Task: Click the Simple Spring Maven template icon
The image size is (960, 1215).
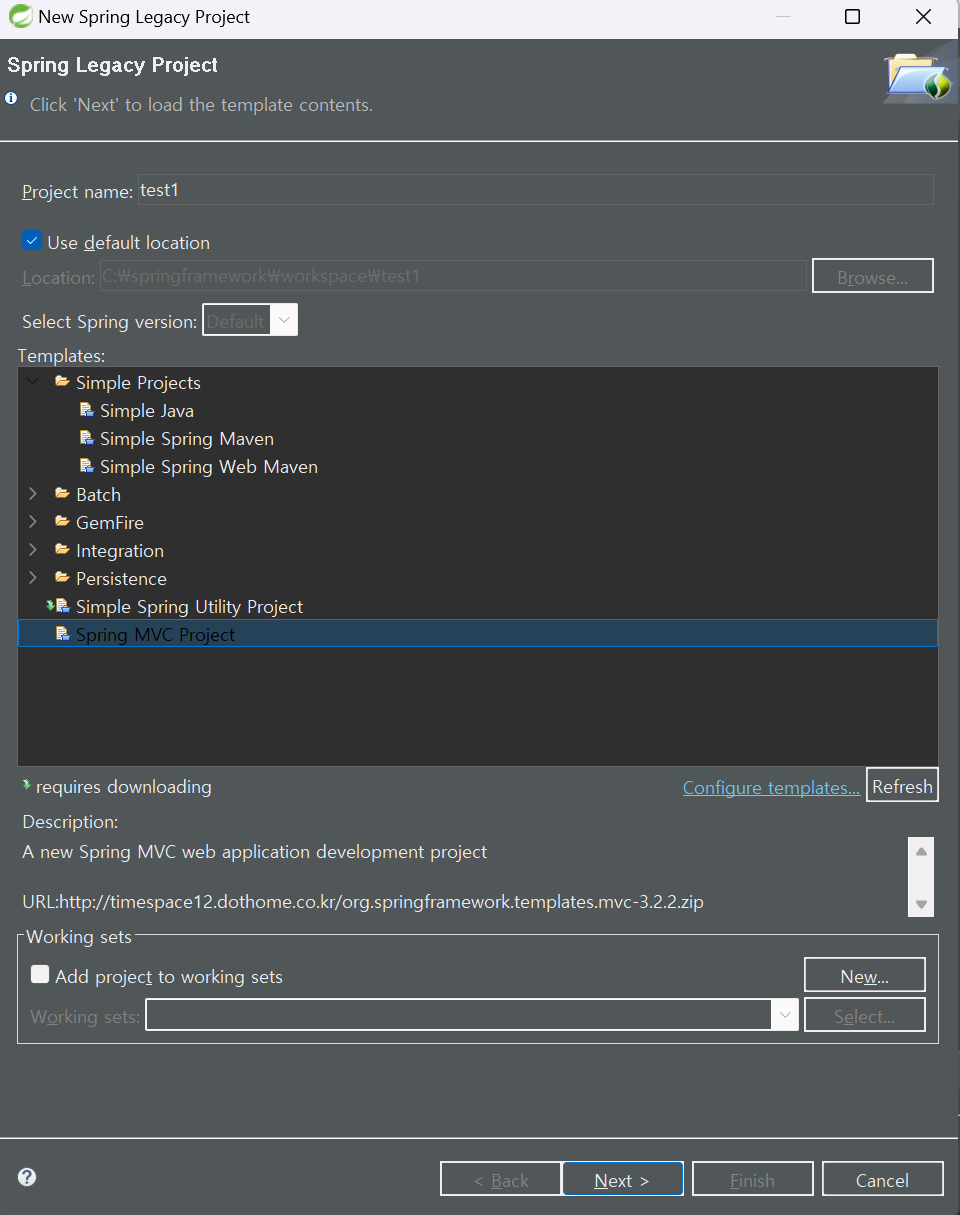Action: 87,438
